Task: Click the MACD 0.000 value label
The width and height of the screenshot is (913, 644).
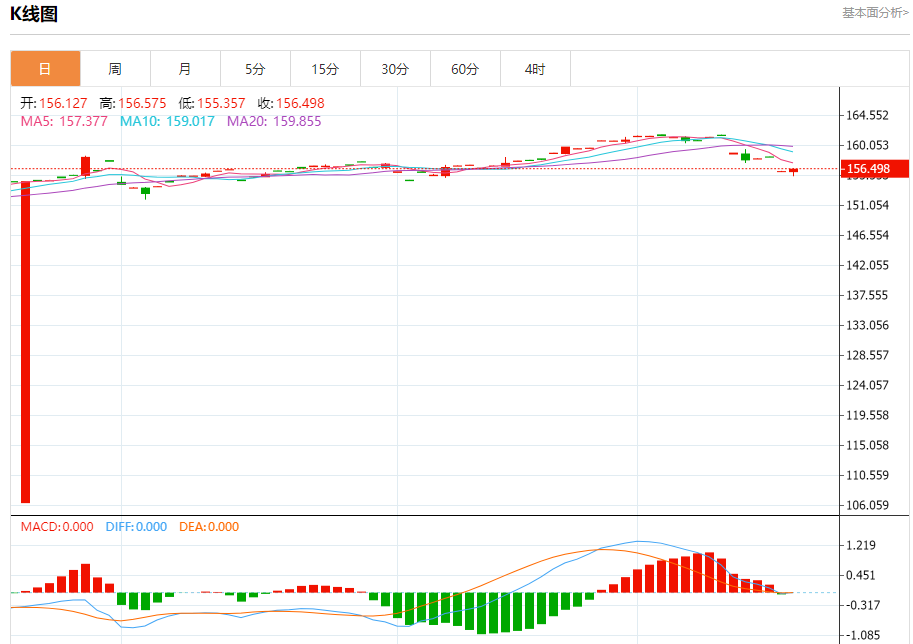Action: (x=57, y=527)
